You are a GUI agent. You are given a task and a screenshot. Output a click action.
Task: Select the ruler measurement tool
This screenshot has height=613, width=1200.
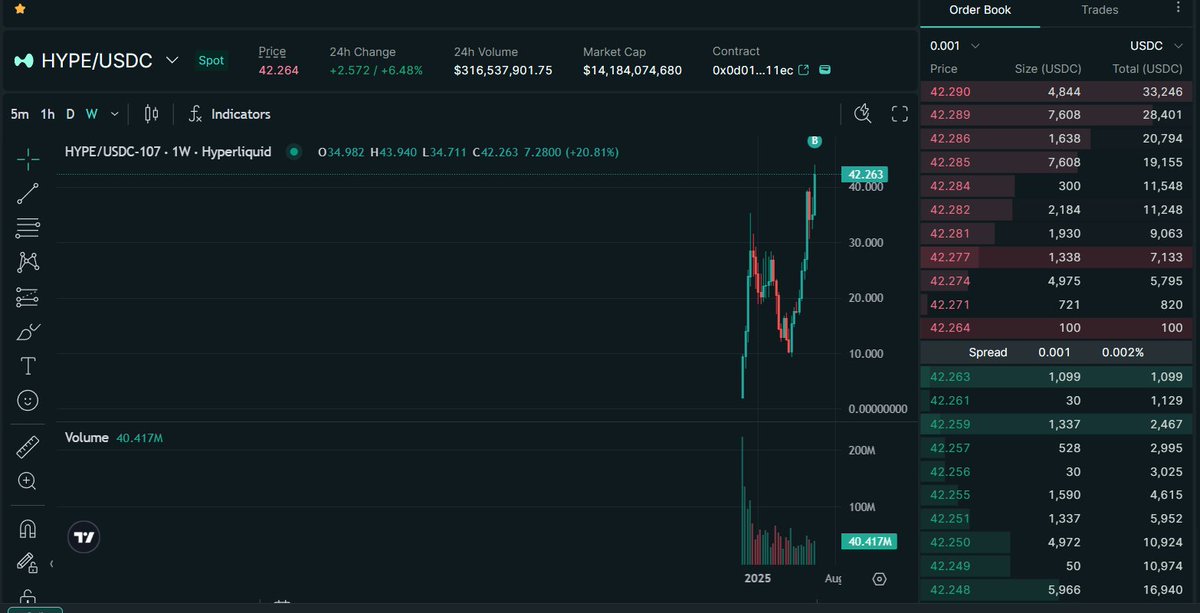click(27, 448)
